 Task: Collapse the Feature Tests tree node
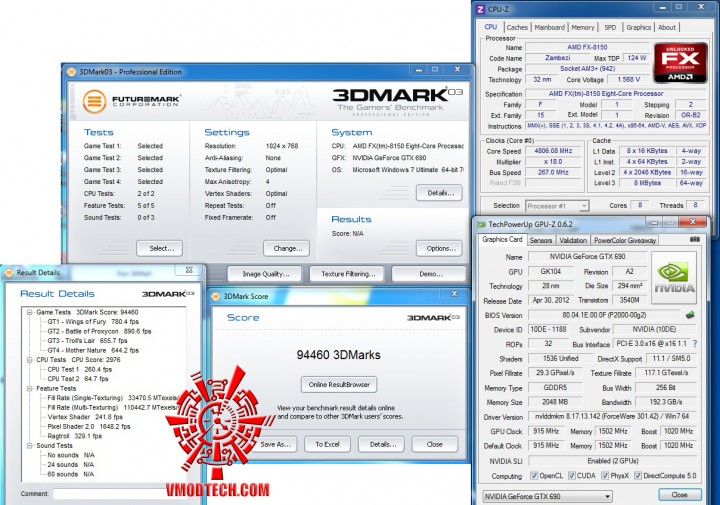(x=29, y=388)
